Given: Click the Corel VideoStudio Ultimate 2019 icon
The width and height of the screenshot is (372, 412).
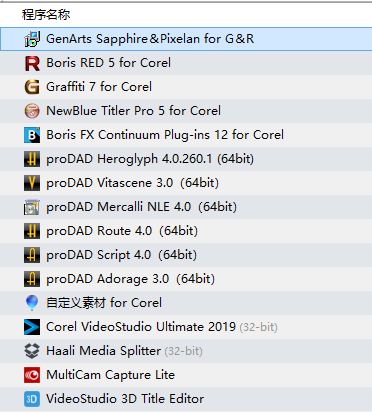Looking at the screenshot, I should (x=32, y=327).
